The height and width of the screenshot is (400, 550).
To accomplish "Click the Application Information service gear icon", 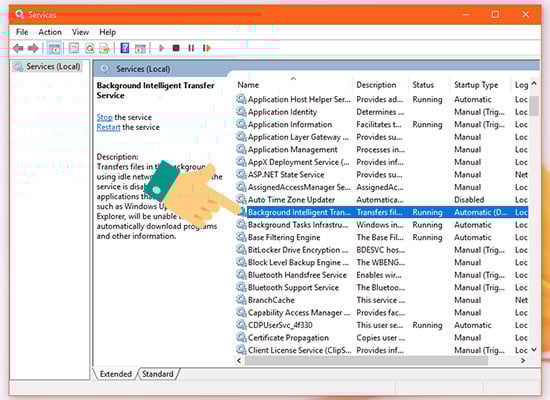I will (241, 124).
